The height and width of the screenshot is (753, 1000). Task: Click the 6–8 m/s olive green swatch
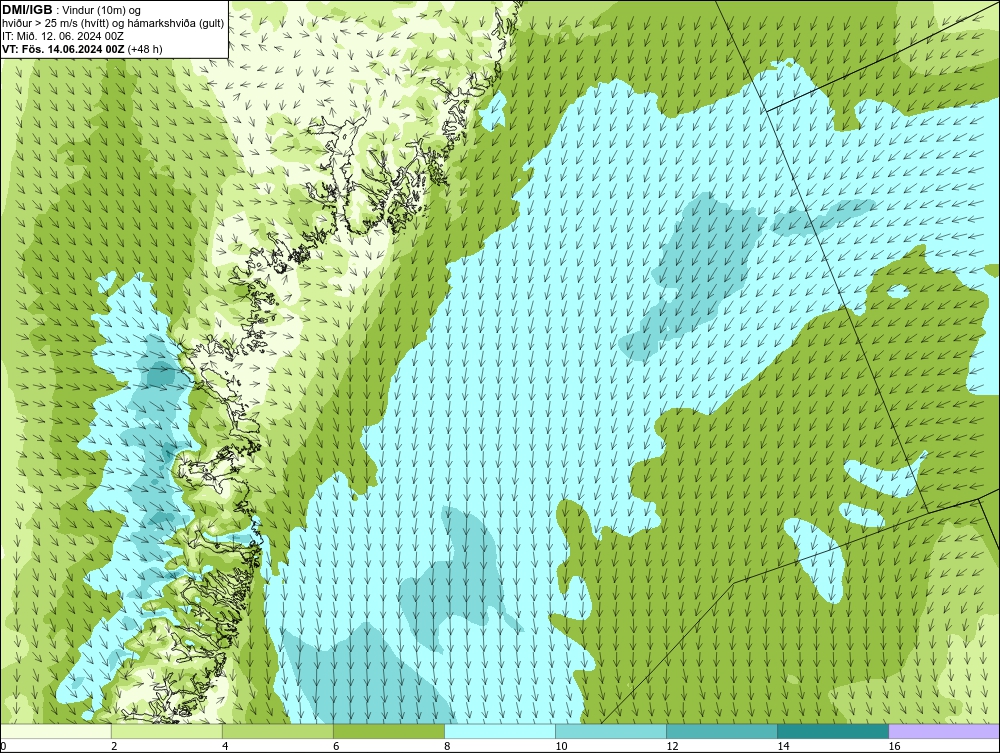tap(389, 731)
